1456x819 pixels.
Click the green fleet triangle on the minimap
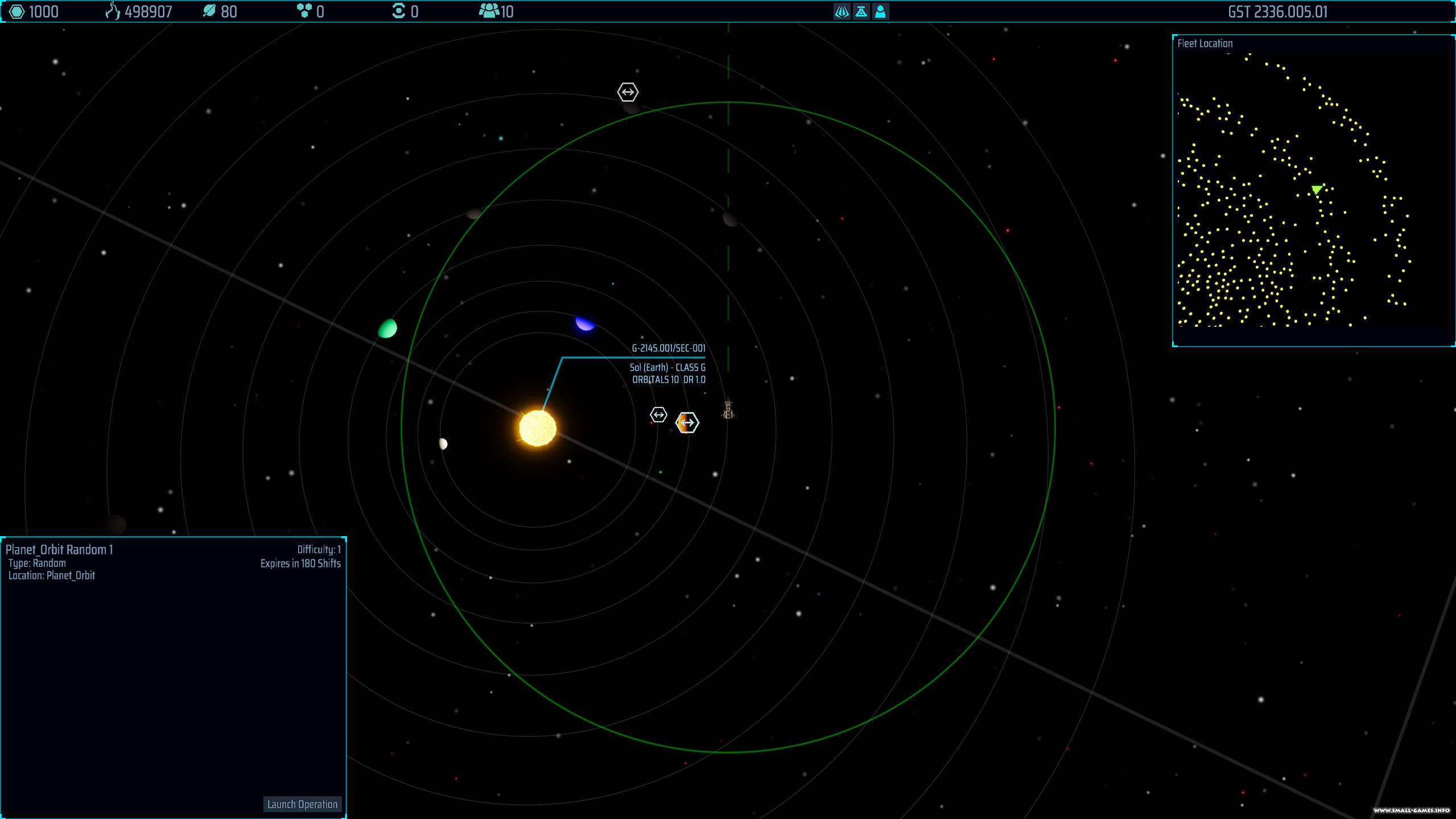1317,190
